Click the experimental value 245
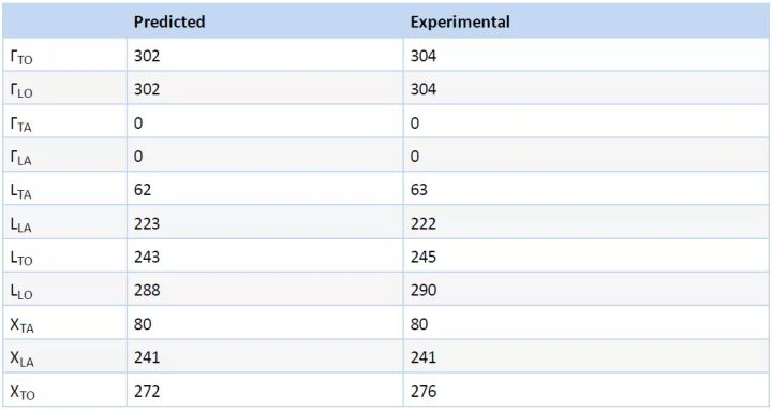Viewport: 773px width, 410px height. point(423,257)
